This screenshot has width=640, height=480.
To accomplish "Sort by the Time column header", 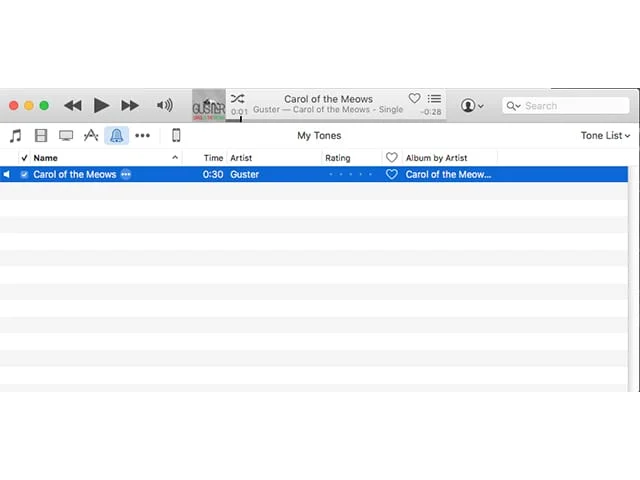I will tap(213, 158).
